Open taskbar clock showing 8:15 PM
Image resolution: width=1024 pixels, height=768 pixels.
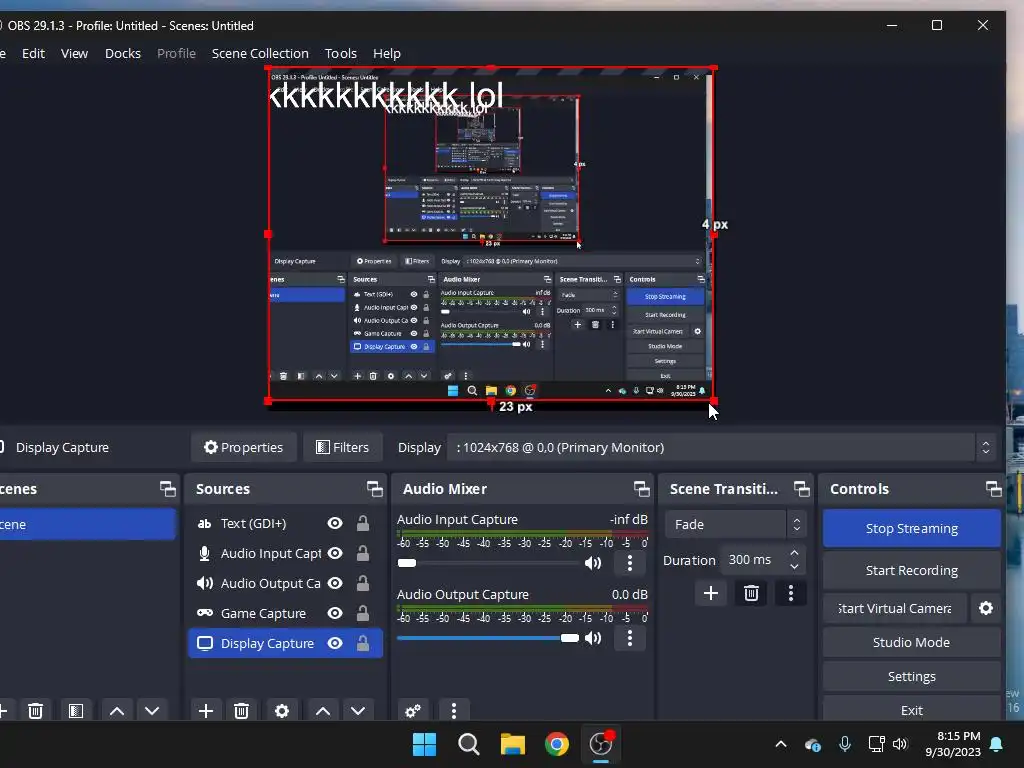coord(953,744)
